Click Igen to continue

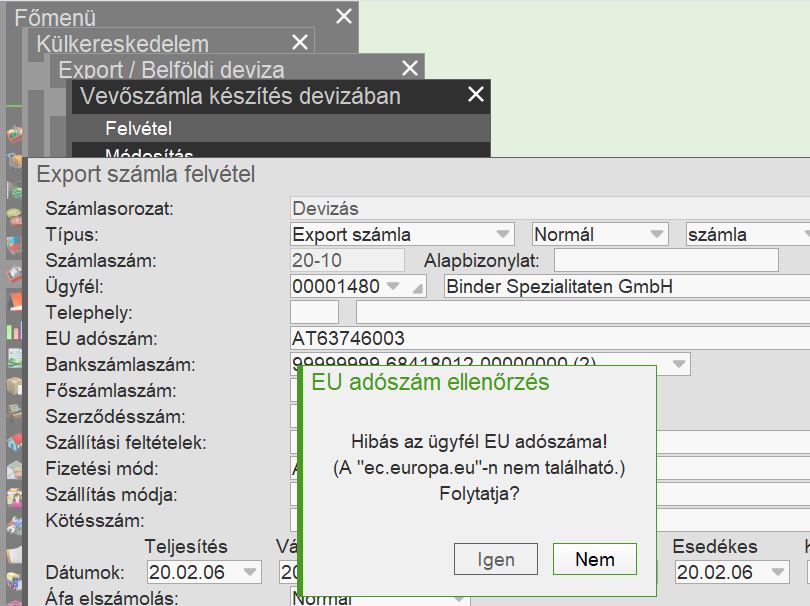pyautogui.click(x=496, y=559)
